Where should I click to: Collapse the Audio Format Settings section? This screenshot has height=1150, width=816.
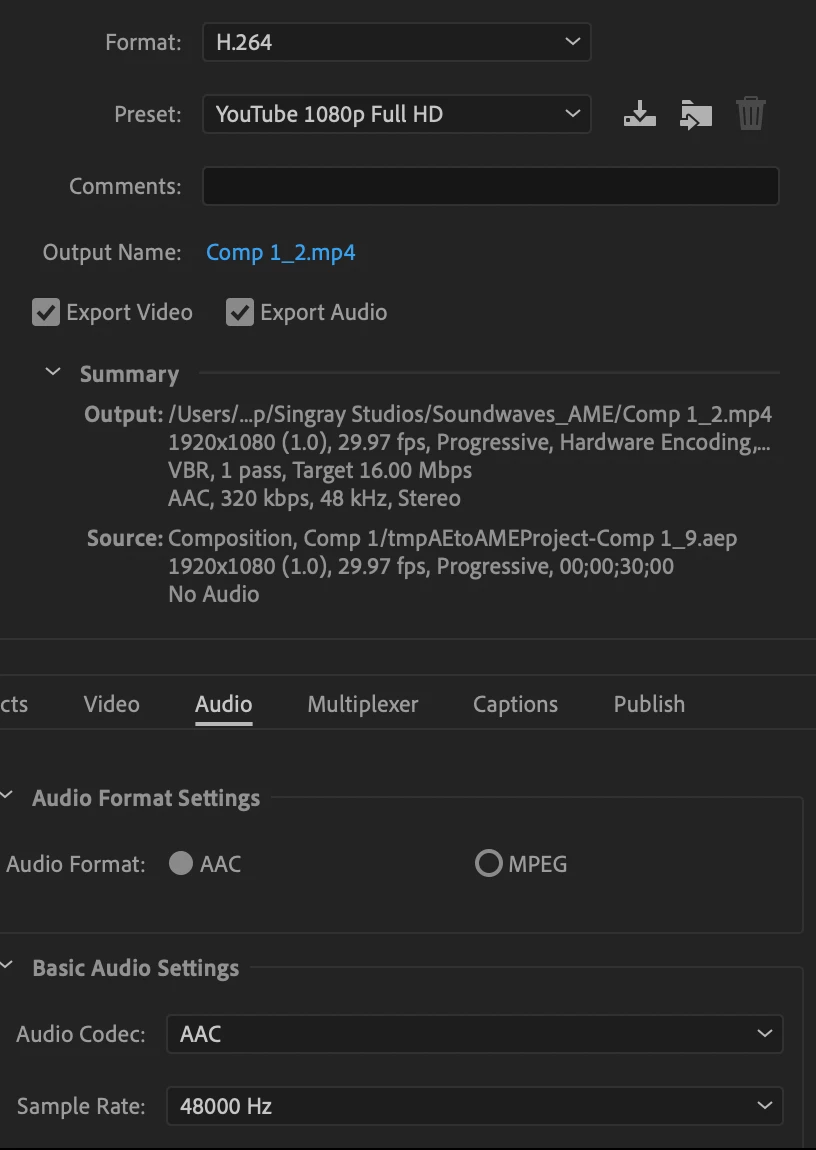[x=7, y=796]
